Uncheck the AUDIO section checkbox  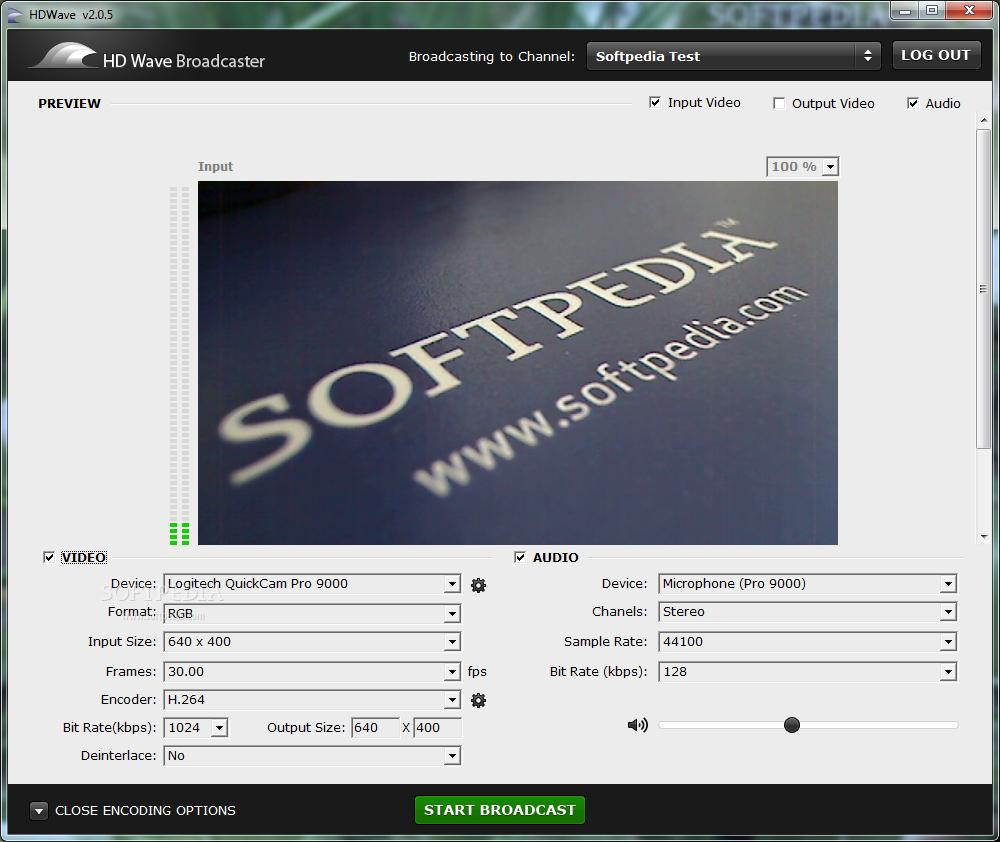(x=520, y=557)
